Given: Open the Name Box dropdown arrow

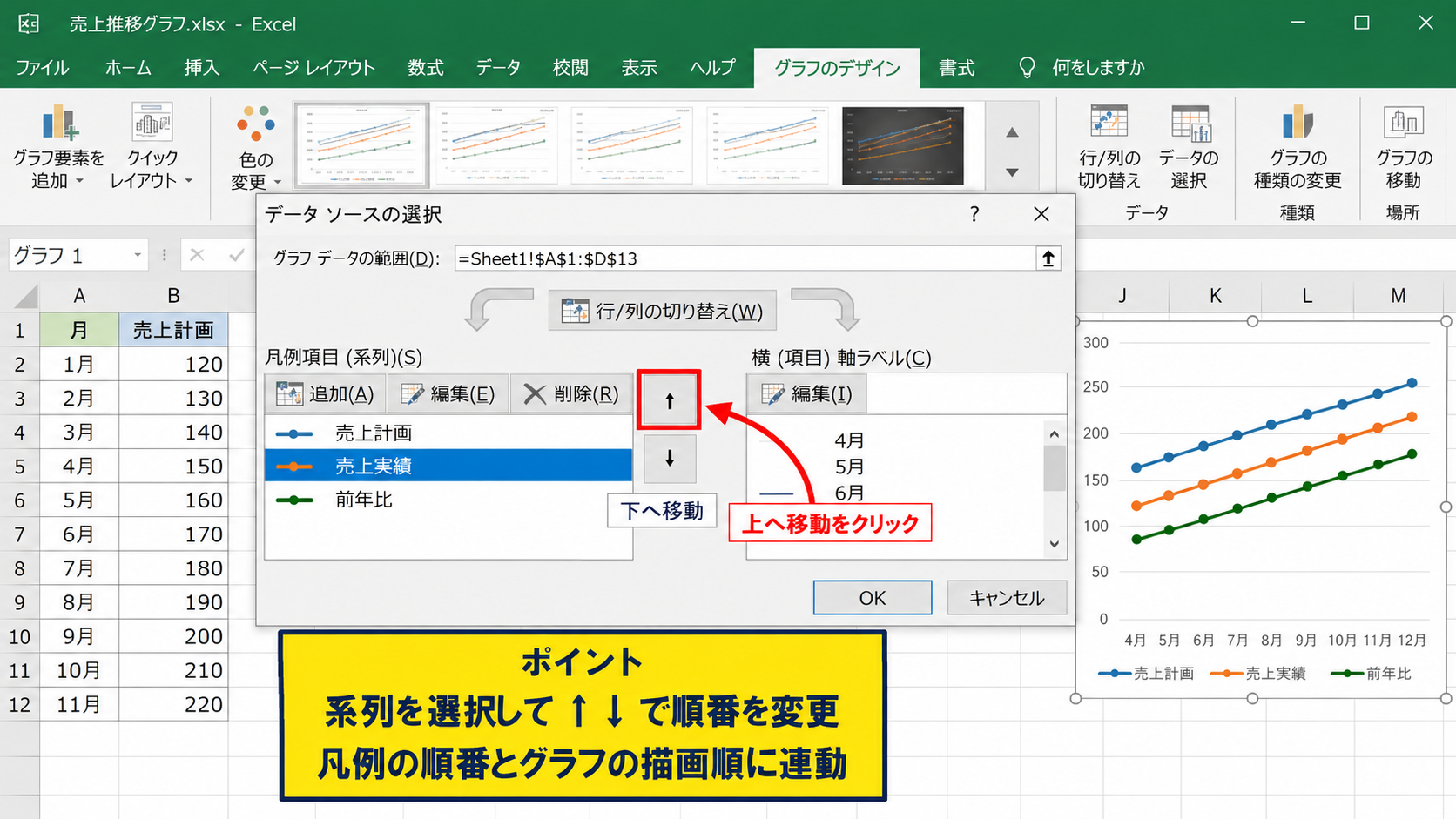Looking at the screenshot, I should pos(138,255).
